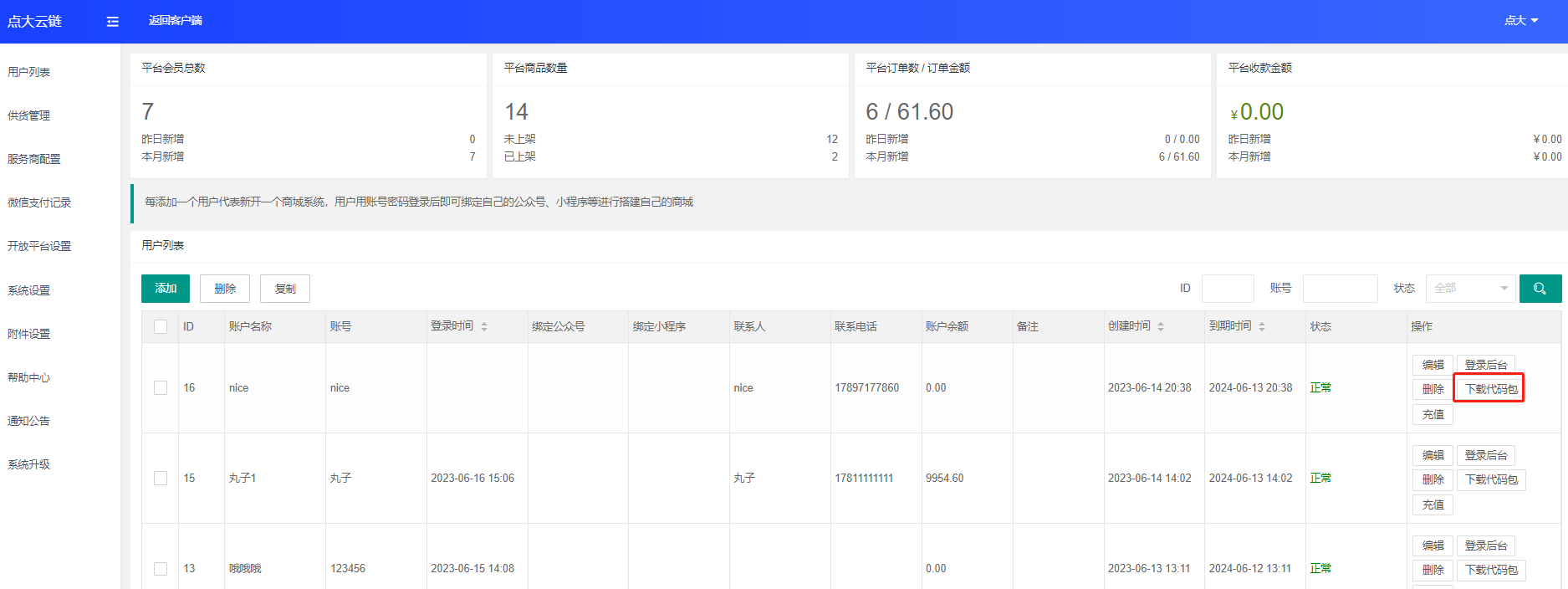Click the 点大云链 logo text
Image resolution: width=1568 pixels, height=589 pixels.
[34, 22]
